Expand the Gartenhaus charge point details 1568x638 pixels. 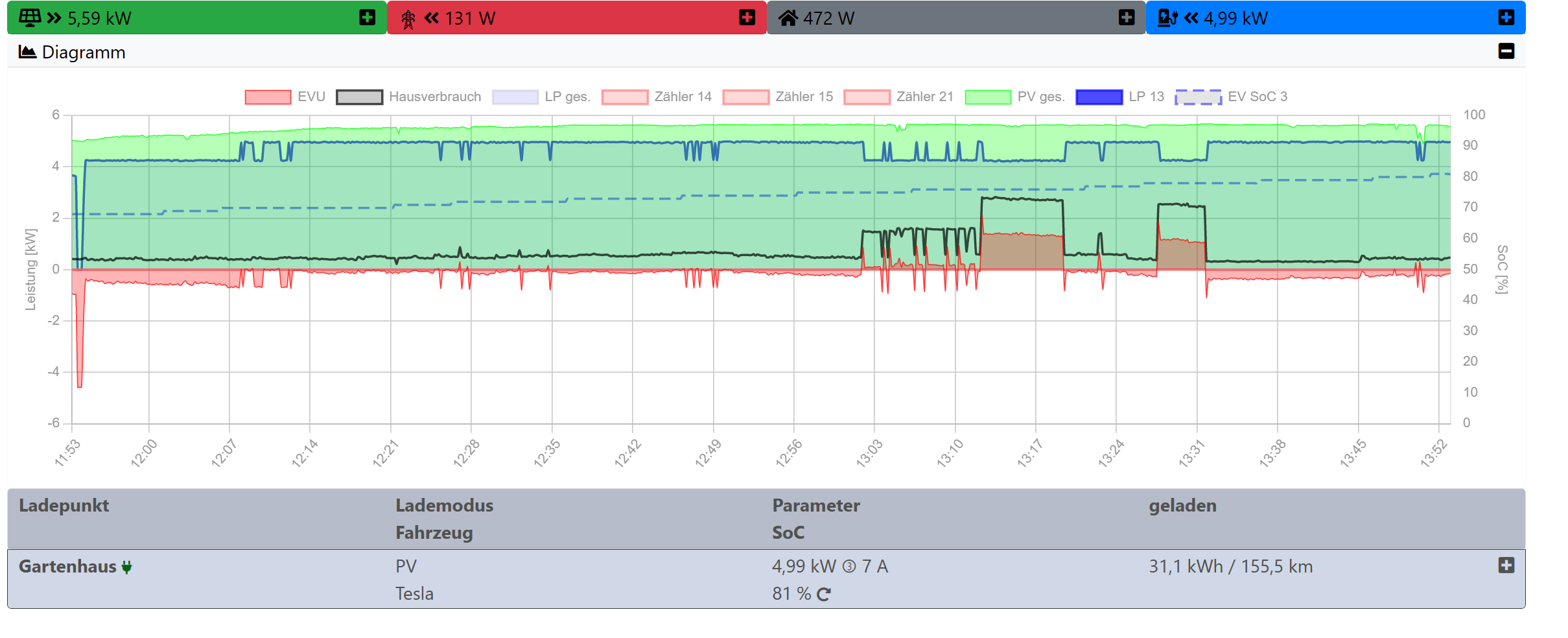(1506, 565)
